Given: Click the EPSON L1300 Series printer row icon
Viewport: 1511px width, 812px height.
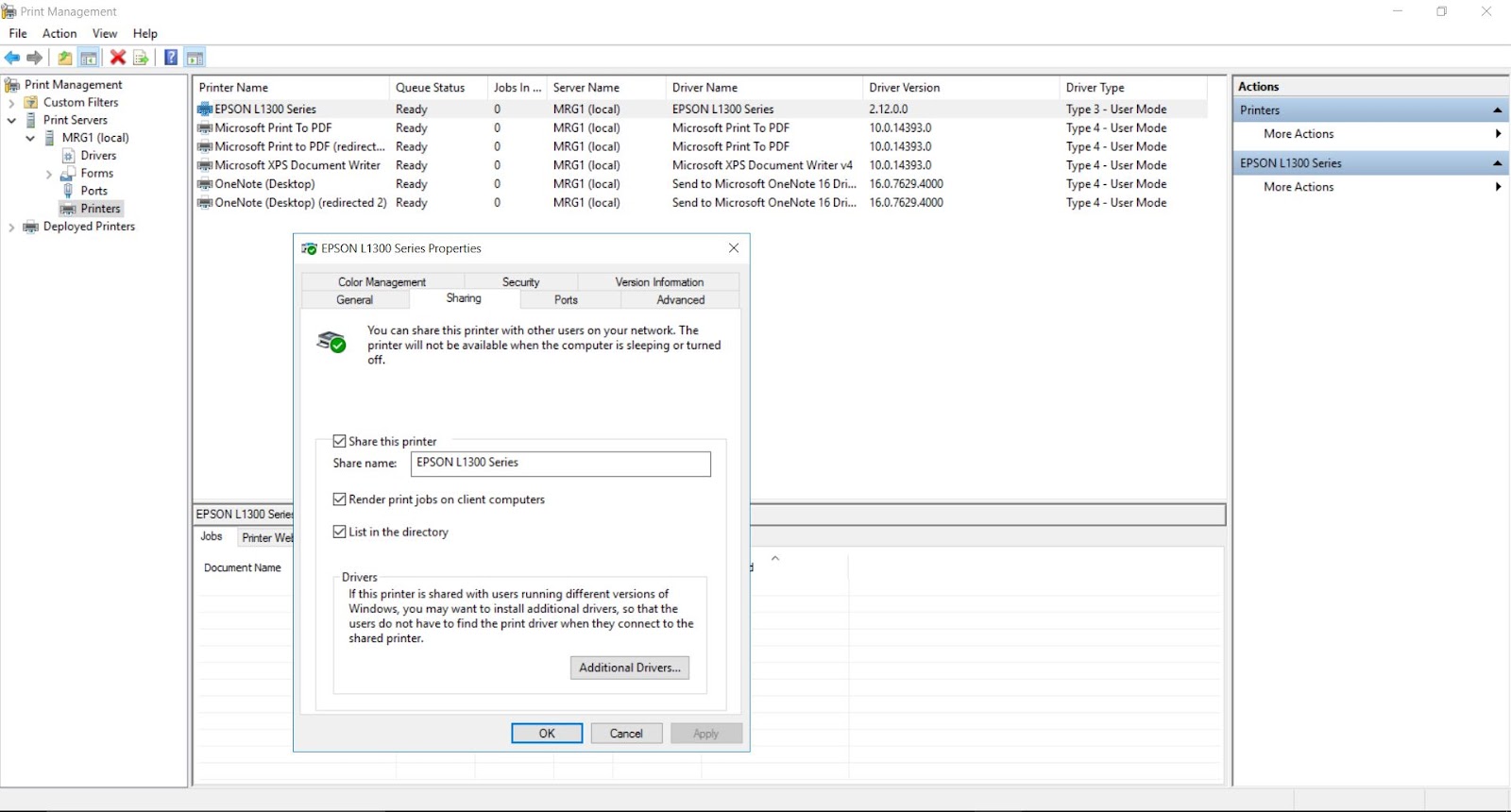Looking at the screenshot, I should tap(205, 110).
